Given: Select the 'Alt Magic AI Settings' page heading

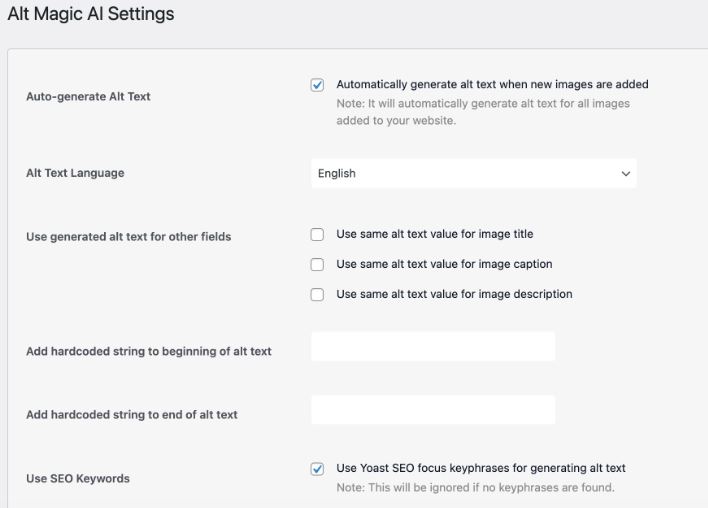Looking at the screenshot, I should coord(91,14).
